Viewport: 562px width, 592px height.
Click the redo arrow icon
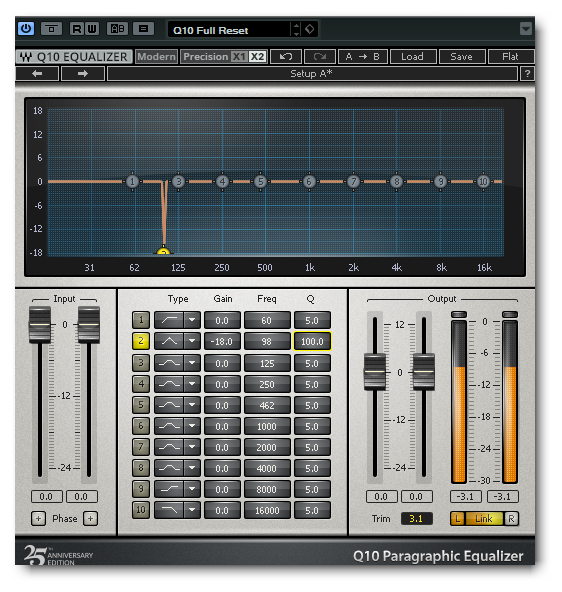point(320,57)
